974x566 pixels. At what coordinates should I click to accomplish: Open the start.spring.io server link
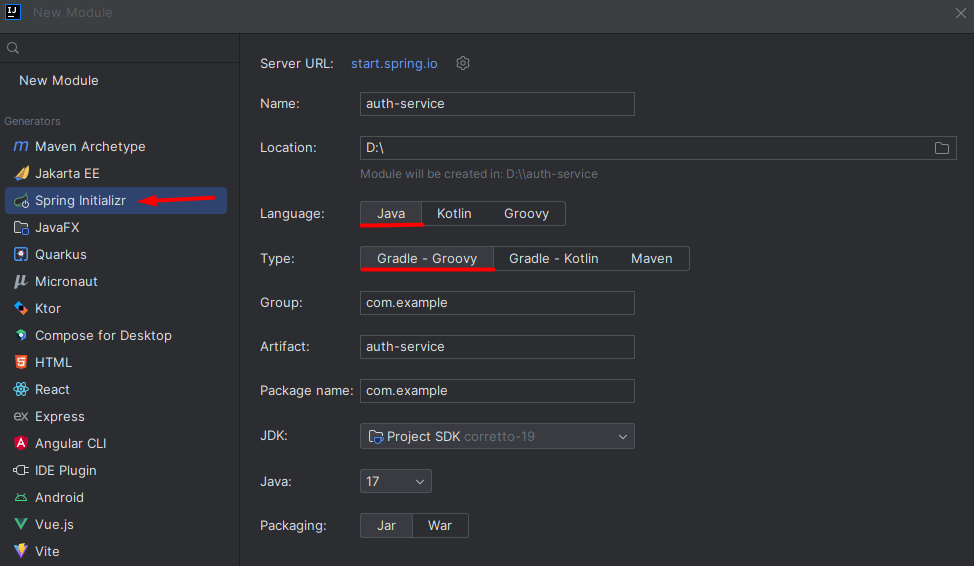click(394, 64)
